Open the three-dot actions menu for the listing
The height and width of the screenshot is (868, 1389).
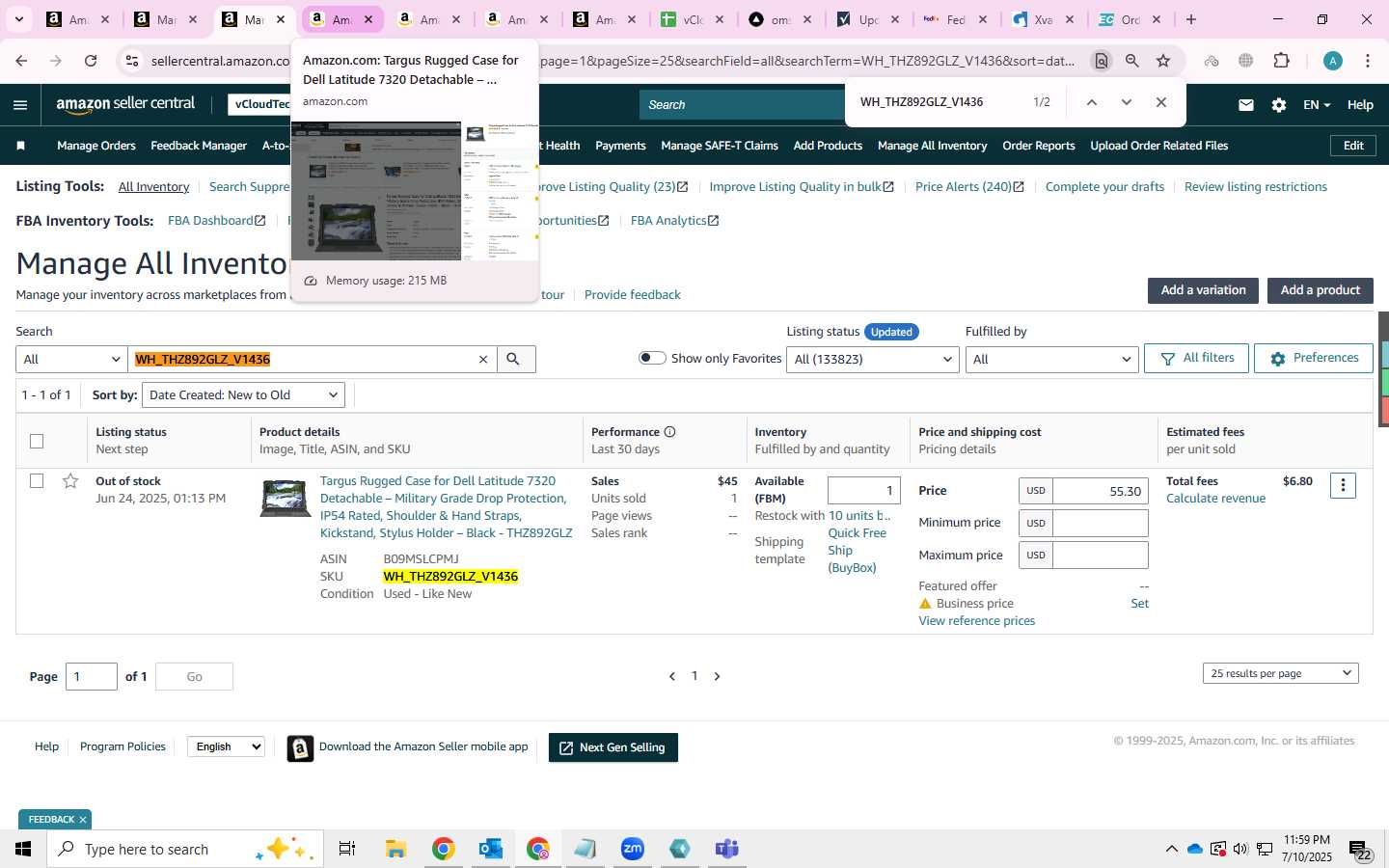(x=1343, y=485)
